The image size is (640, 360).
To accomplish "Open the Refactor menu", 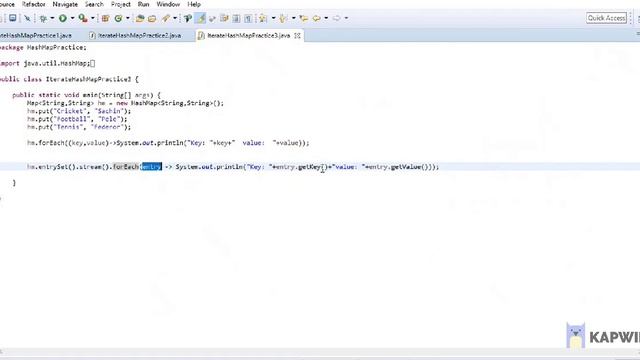I will tap(33, 4).
